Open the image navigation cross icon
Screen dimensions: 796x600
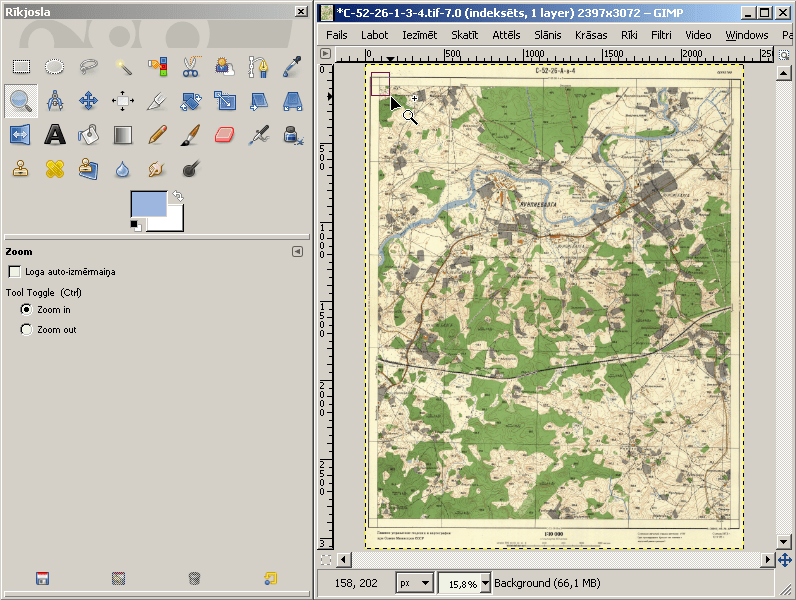click(x=785, y=560)
